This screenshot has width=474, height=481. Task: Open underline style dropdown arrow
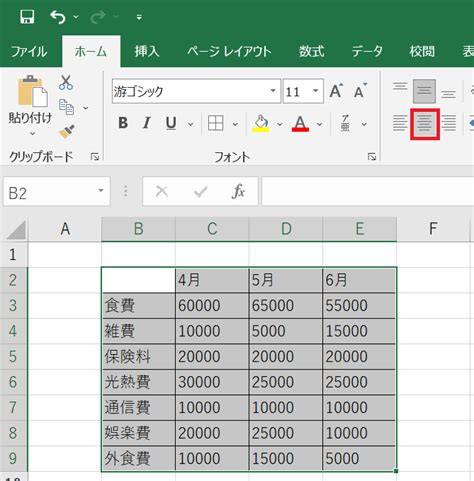190,124
